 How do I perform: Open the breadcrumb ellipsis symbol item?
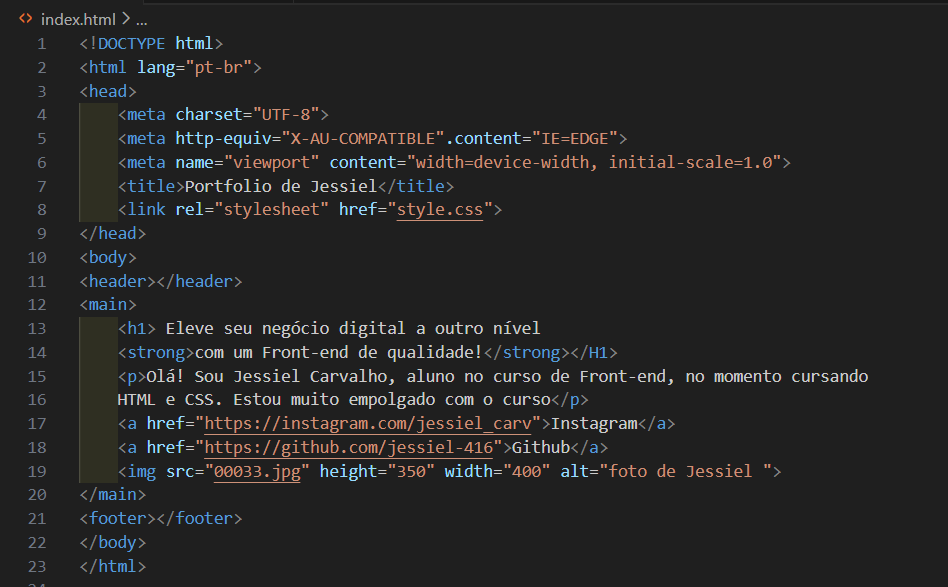click(x=141, y=18)
